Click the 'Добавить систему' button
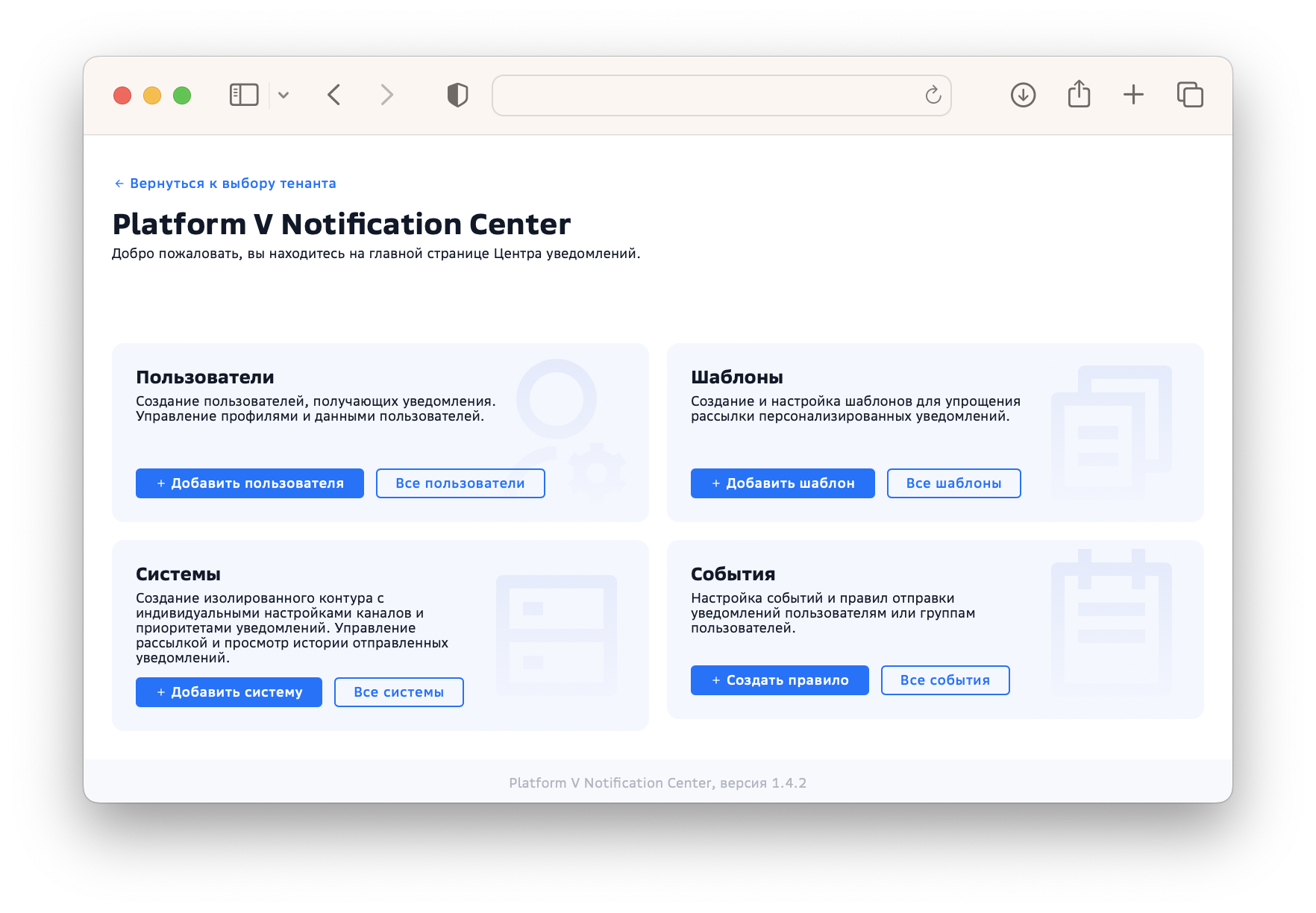 coord(229,692)
